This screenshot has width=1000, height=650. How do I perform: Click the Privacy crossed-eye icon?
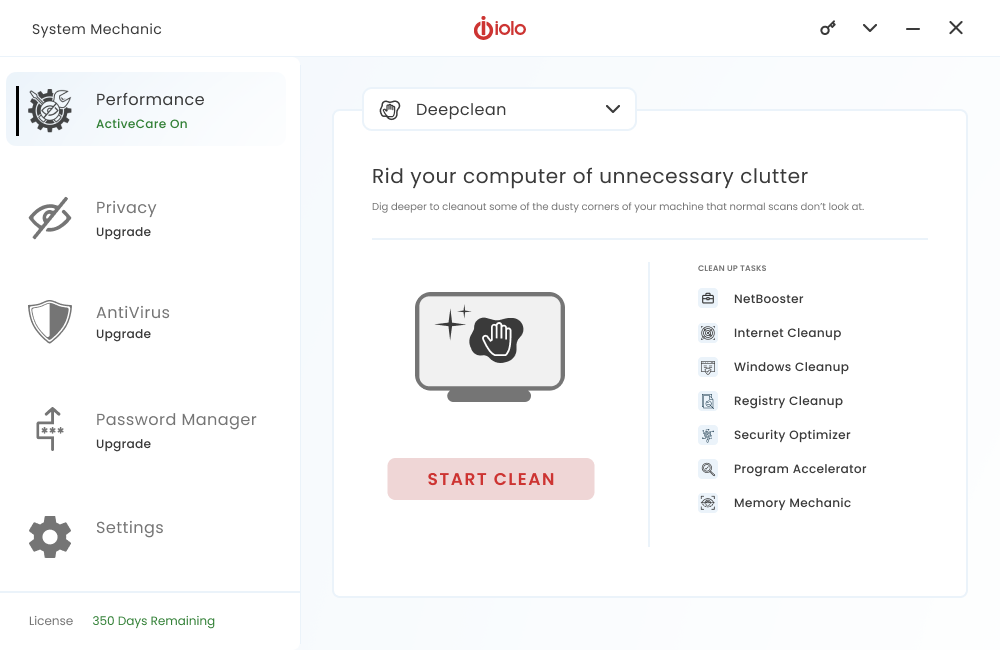[50, 218]
